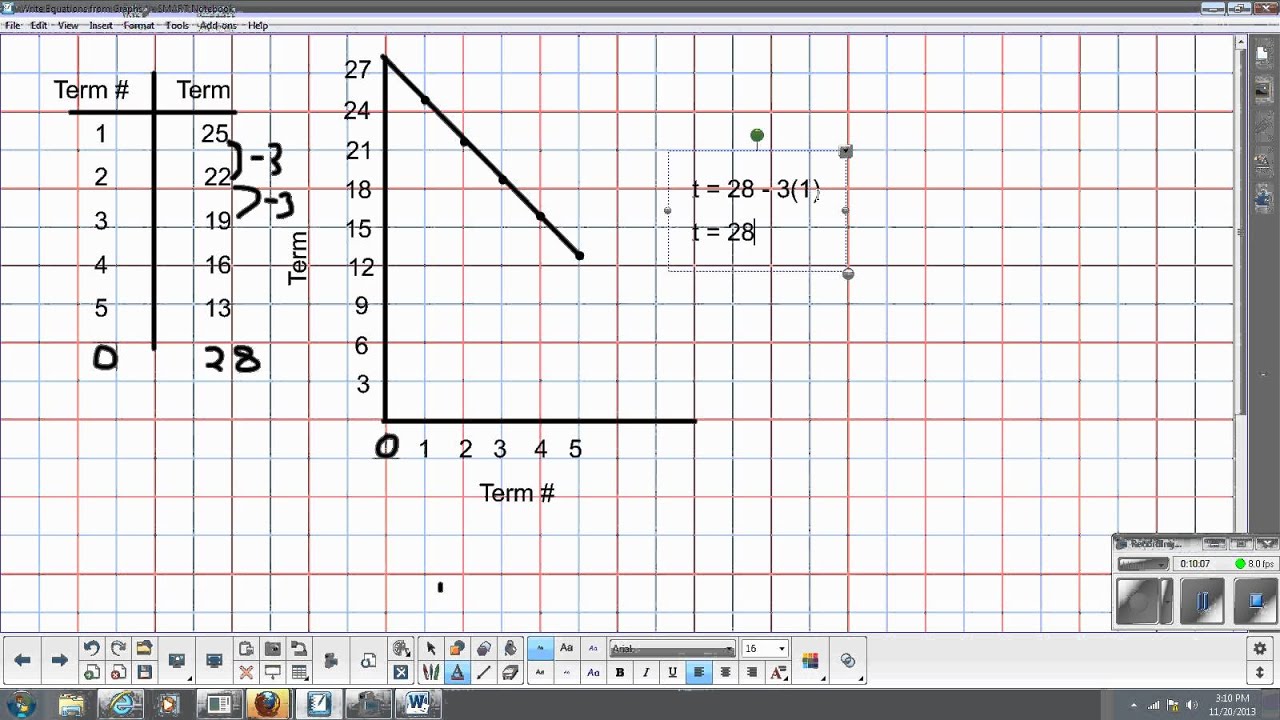Select the Shapes tool
Screen dimensions: 1280x720
(x=457, y=648)
